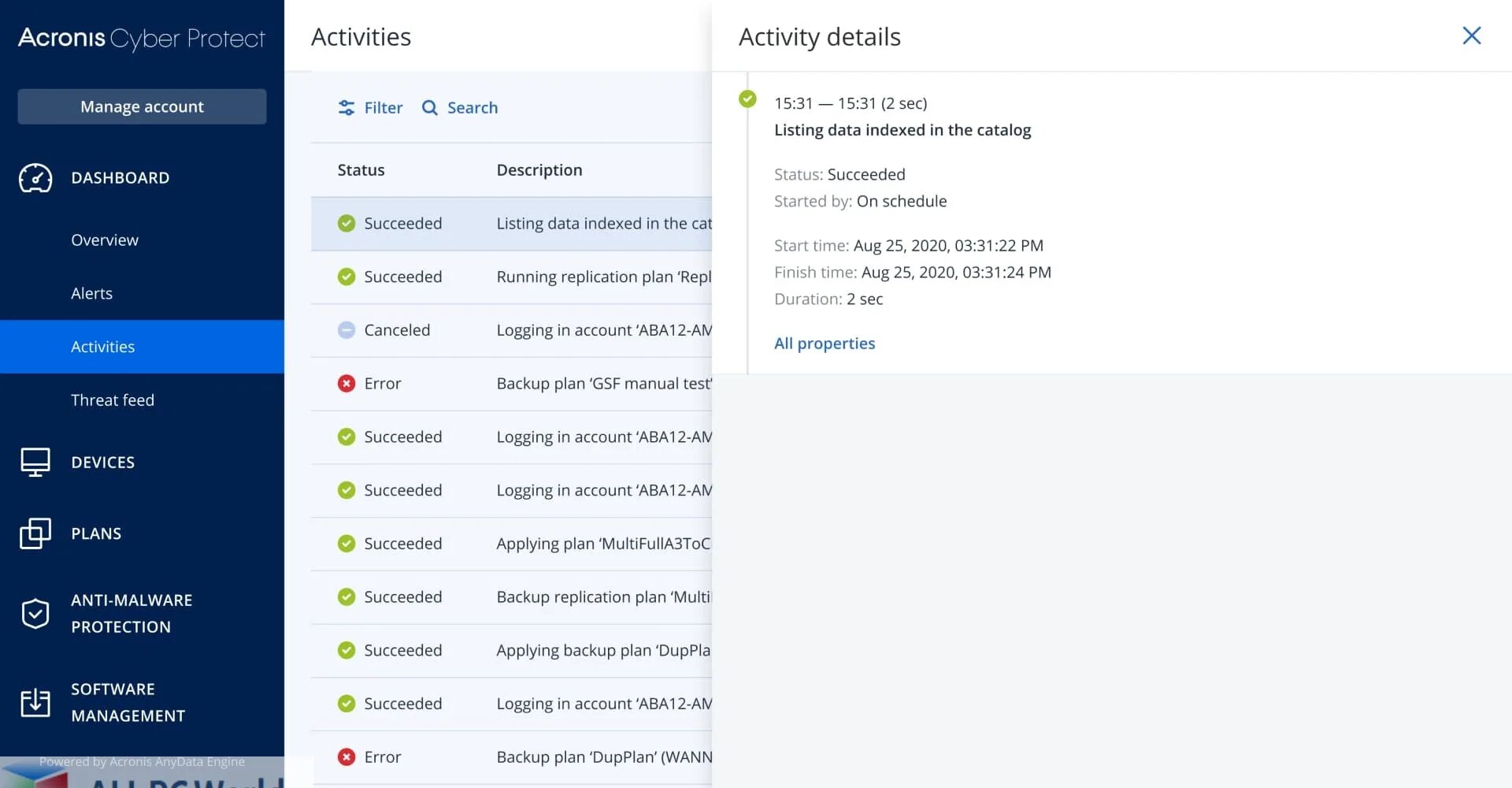
Task: Select the Error status marker for 'GSF manual test'
Action: click(x=346, y=383)
